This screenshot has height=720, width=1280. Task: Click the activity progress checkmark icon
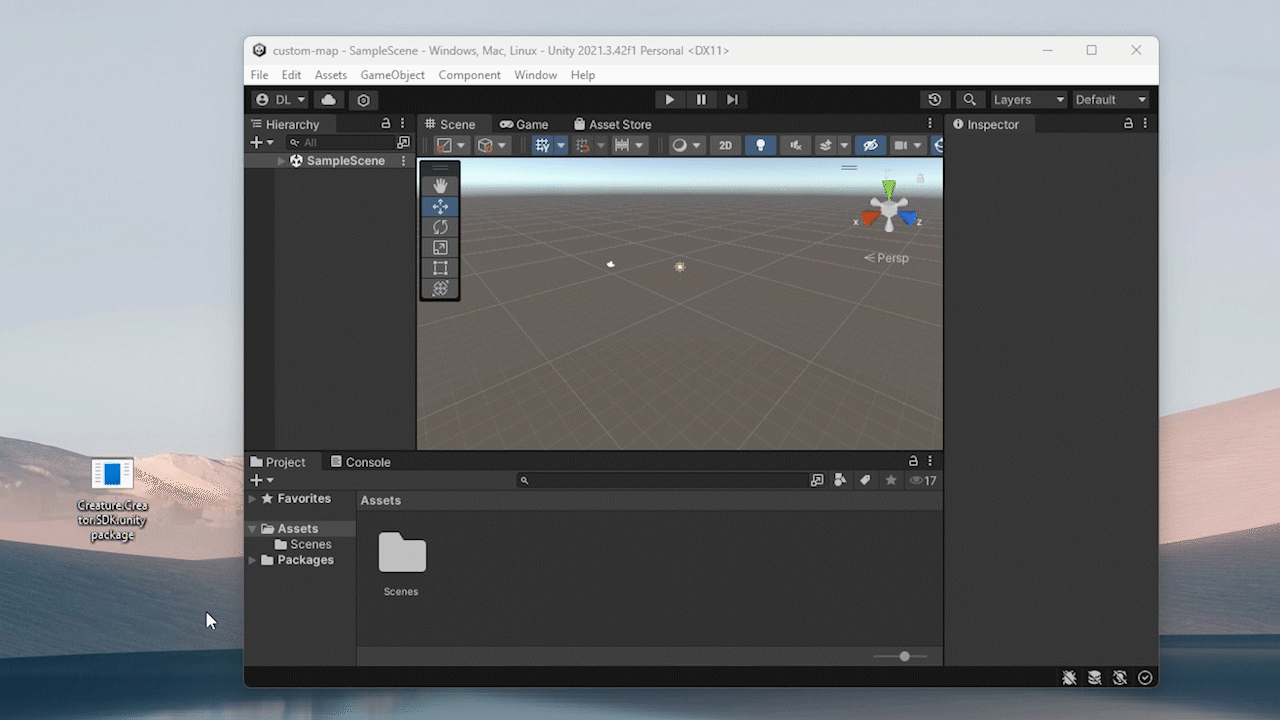click(1146, 678)
